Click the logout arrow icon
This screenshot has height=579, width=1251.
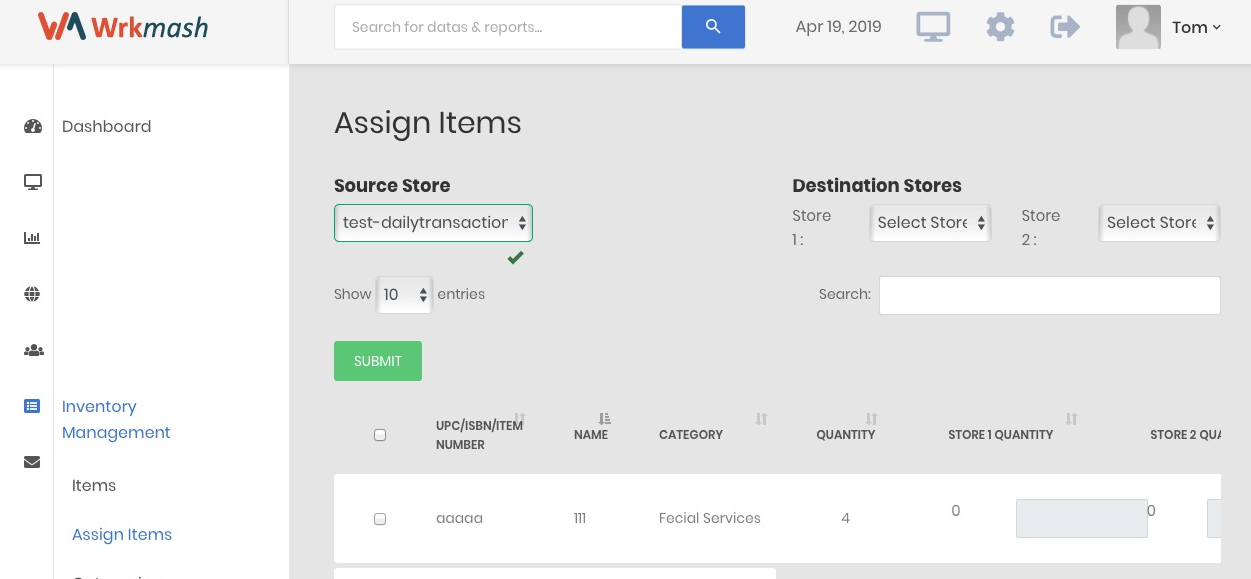coord(1065,27)
